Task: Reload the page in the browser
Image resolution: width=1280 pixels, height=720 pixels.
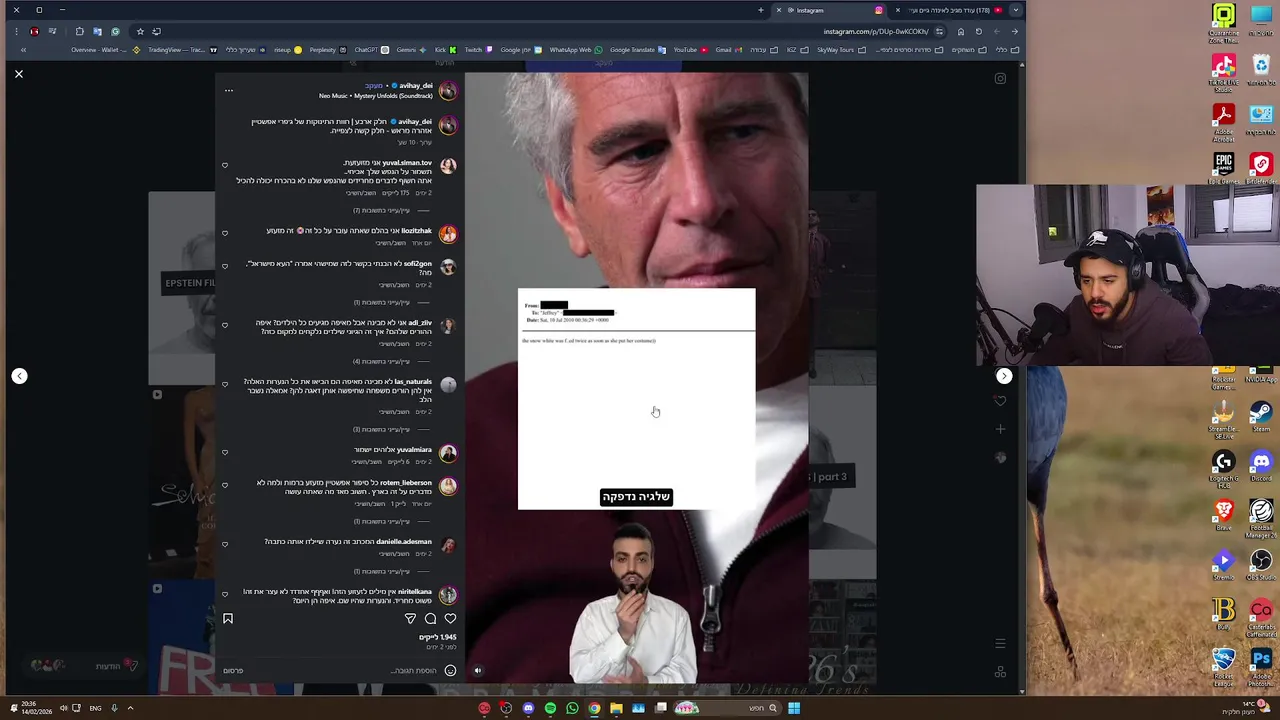Action: pyautogui.click(x=978, y=31)
